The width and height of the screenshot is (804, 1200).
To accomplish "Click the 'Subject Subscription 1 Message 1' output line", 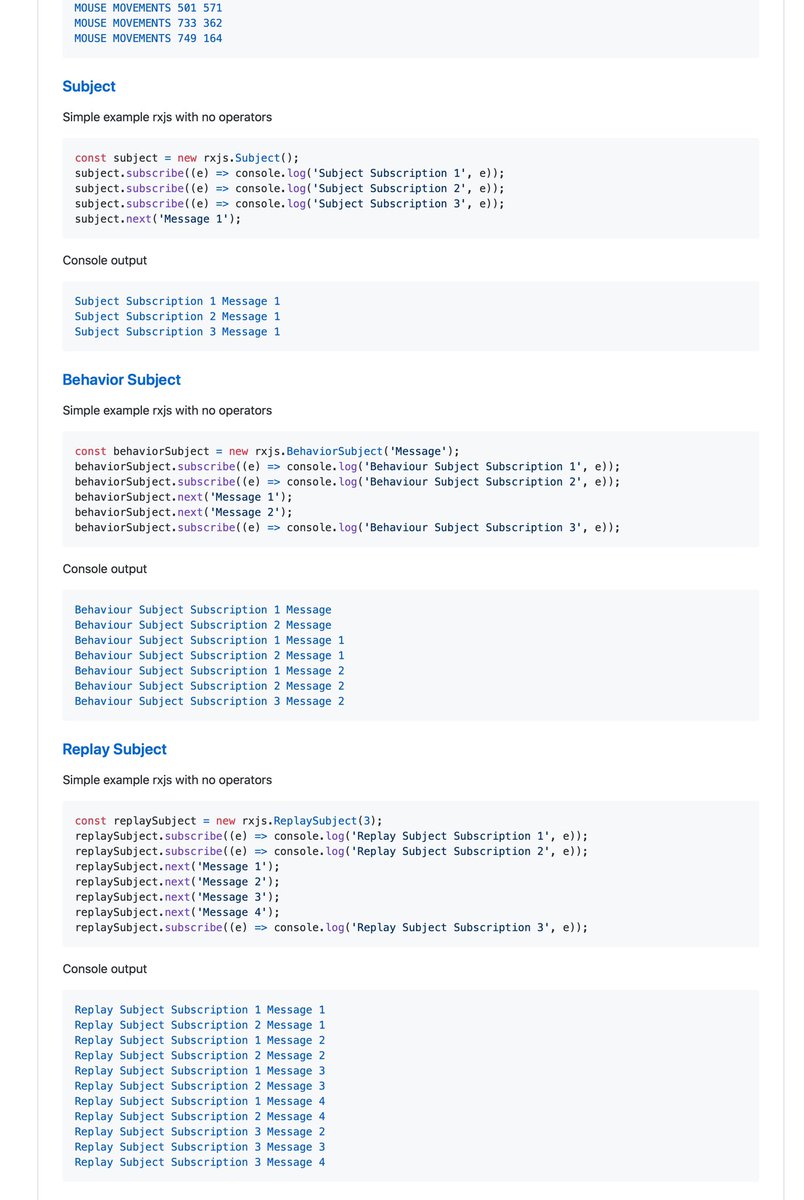I will point(177,301).
